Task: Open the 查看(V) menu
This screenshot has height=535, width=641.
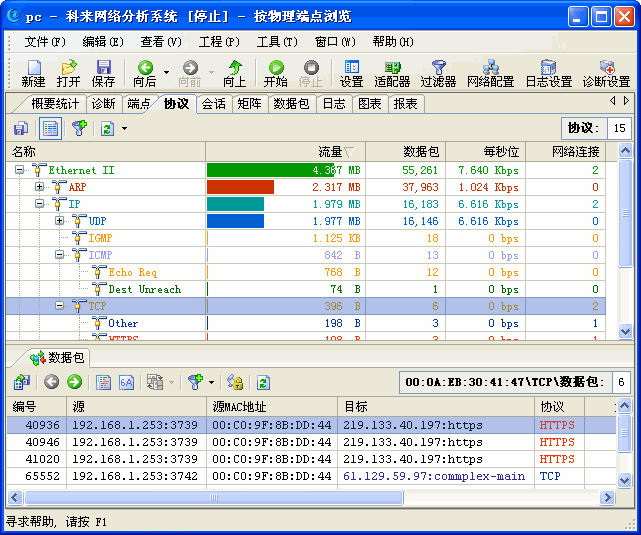Action: pos(161,42)
